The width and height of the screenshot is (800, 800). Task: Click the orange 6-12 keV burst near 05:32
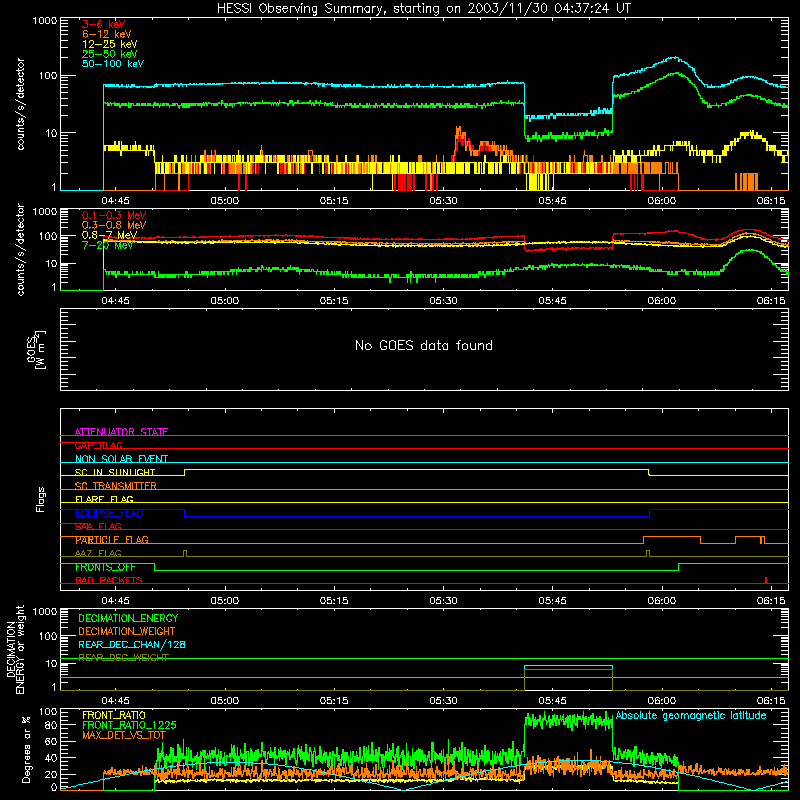coord(459,136)
